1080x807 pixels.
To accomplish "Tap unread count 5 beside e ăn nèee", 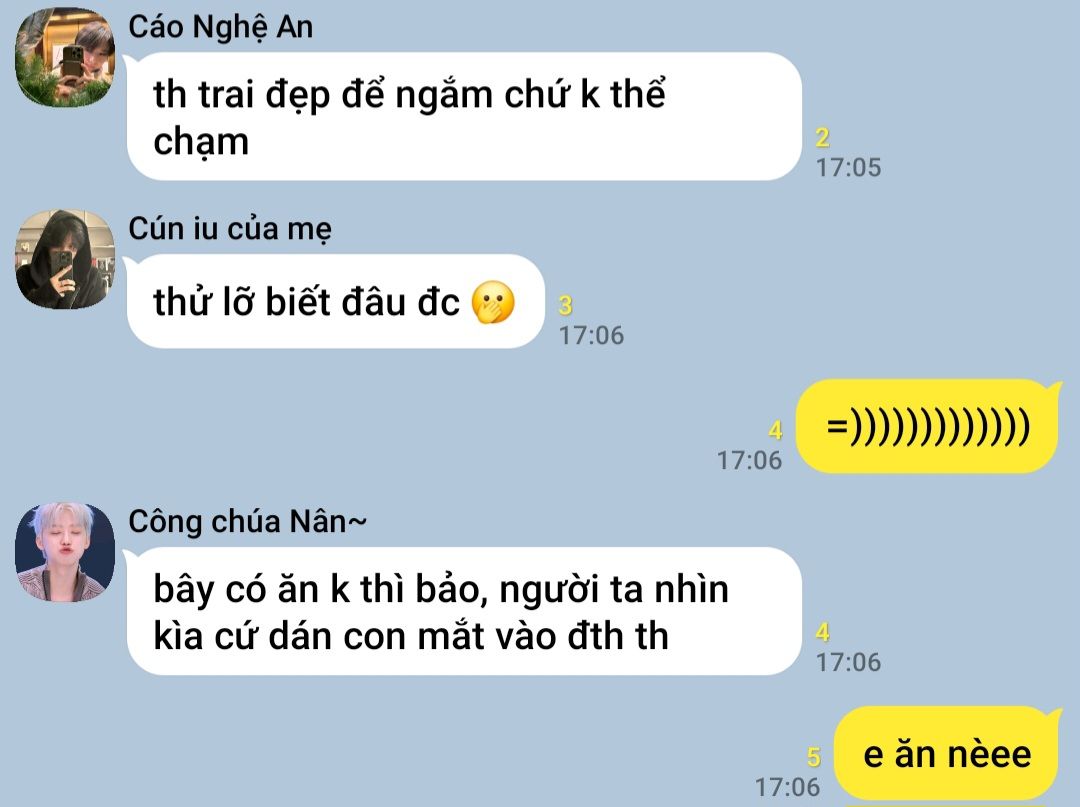I will point(813,757).
